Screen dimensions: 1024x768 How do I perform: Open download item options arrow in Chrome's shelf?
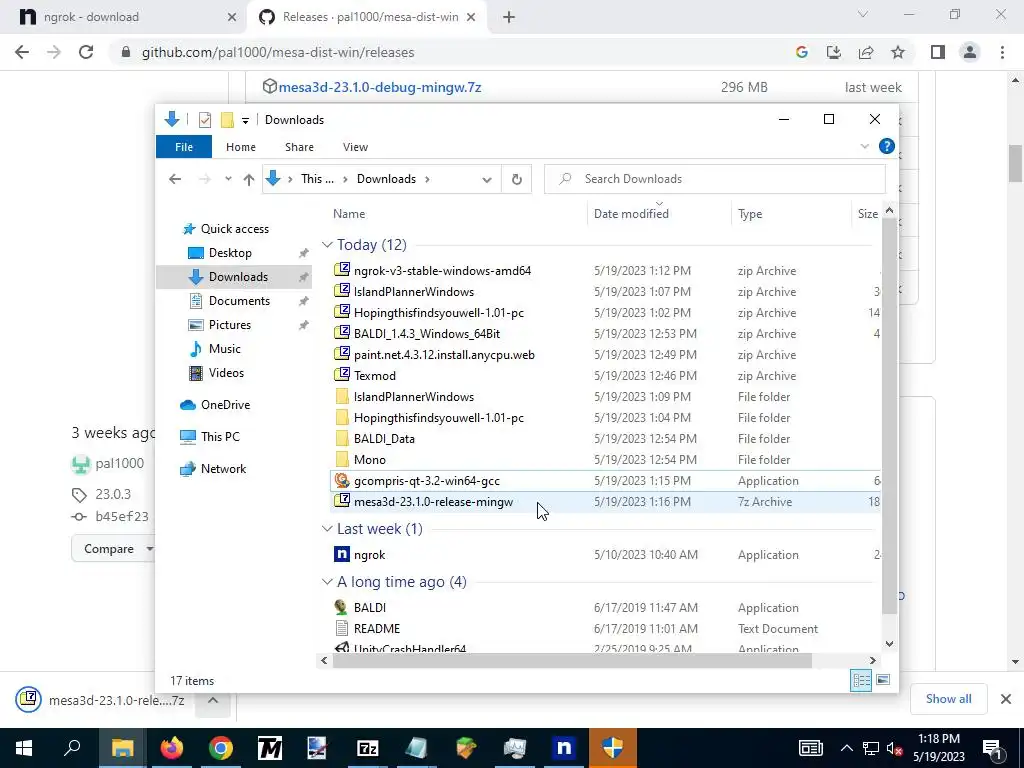coord(213,700)
